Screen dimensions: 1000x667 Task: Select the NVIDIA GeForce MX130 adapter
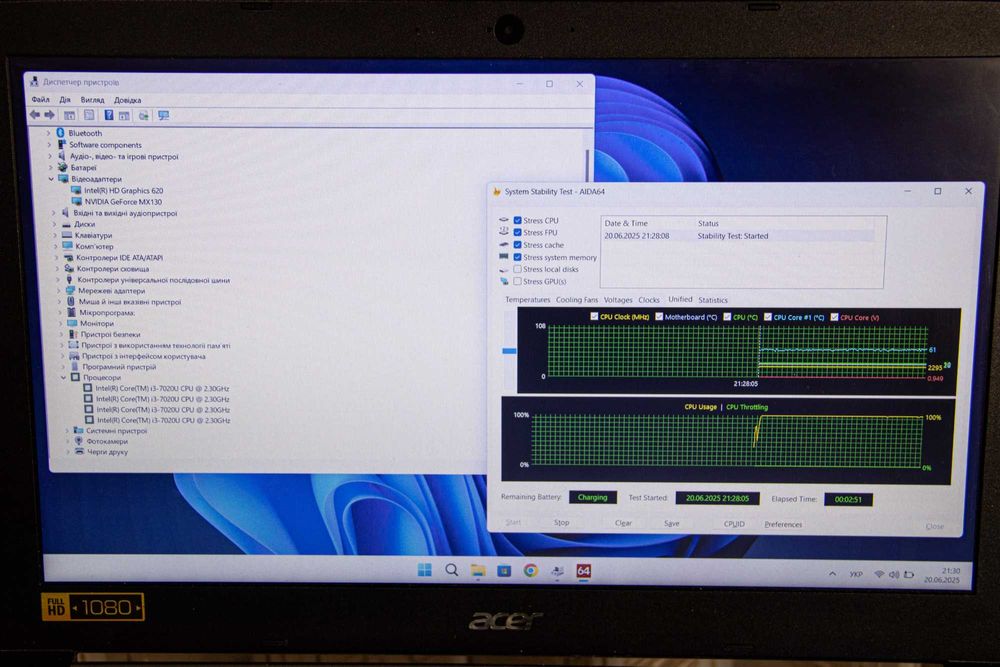pos(116,202)
